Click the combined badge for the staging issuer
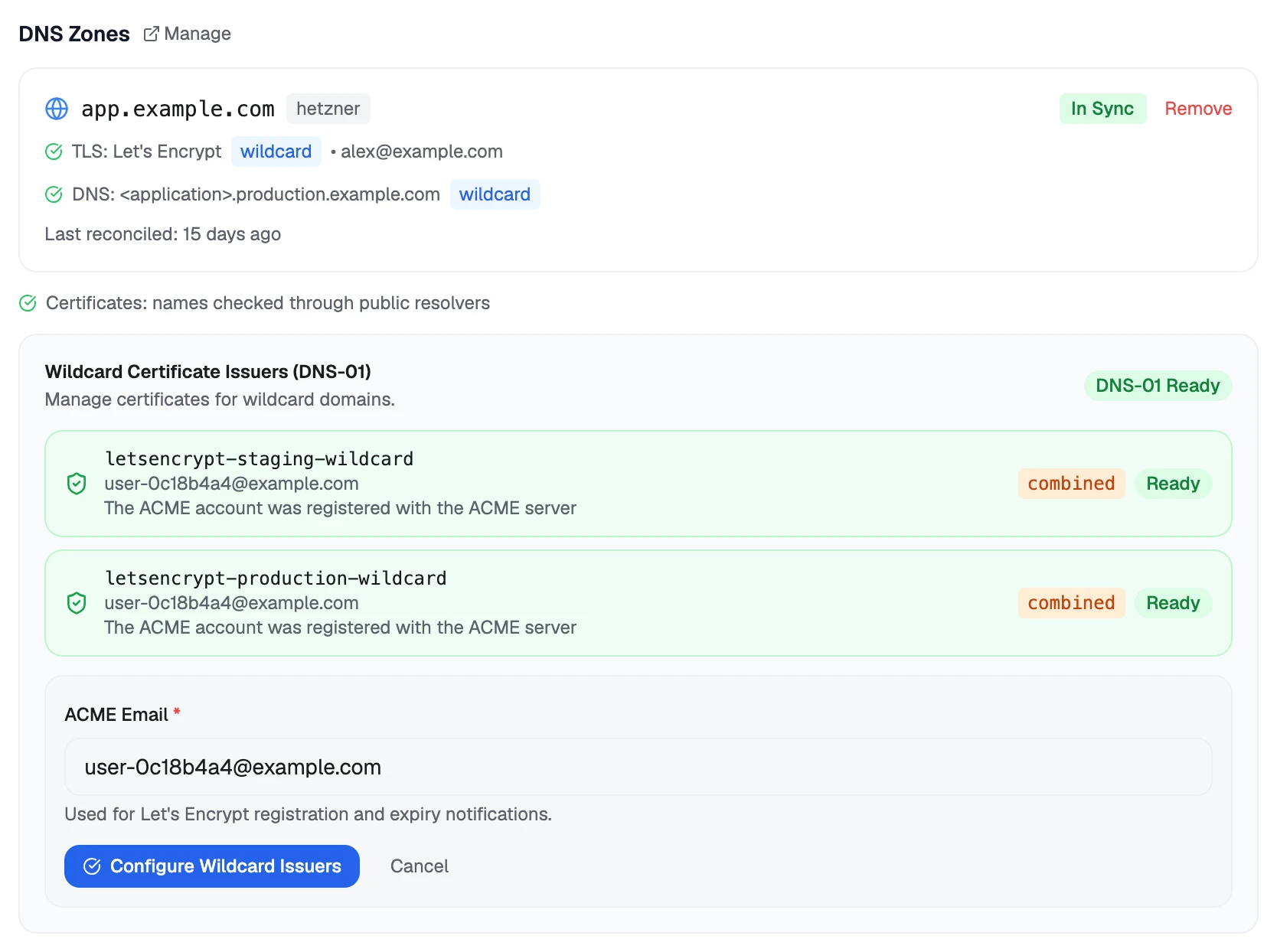 point(1071,484)
